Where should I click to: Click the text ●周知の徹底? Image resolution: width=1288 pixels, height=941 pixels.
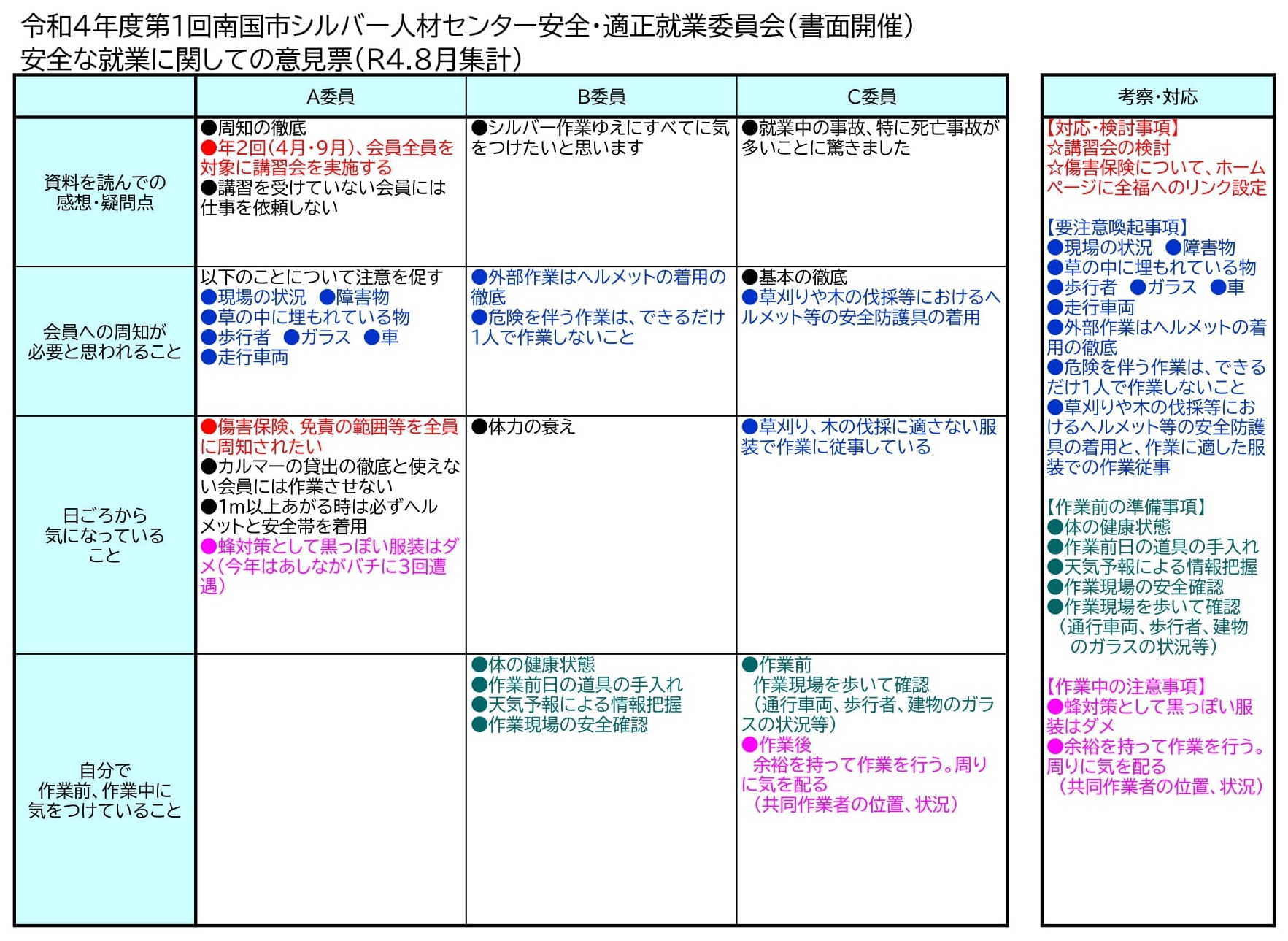pyautogui.click(x=253, y=128)
